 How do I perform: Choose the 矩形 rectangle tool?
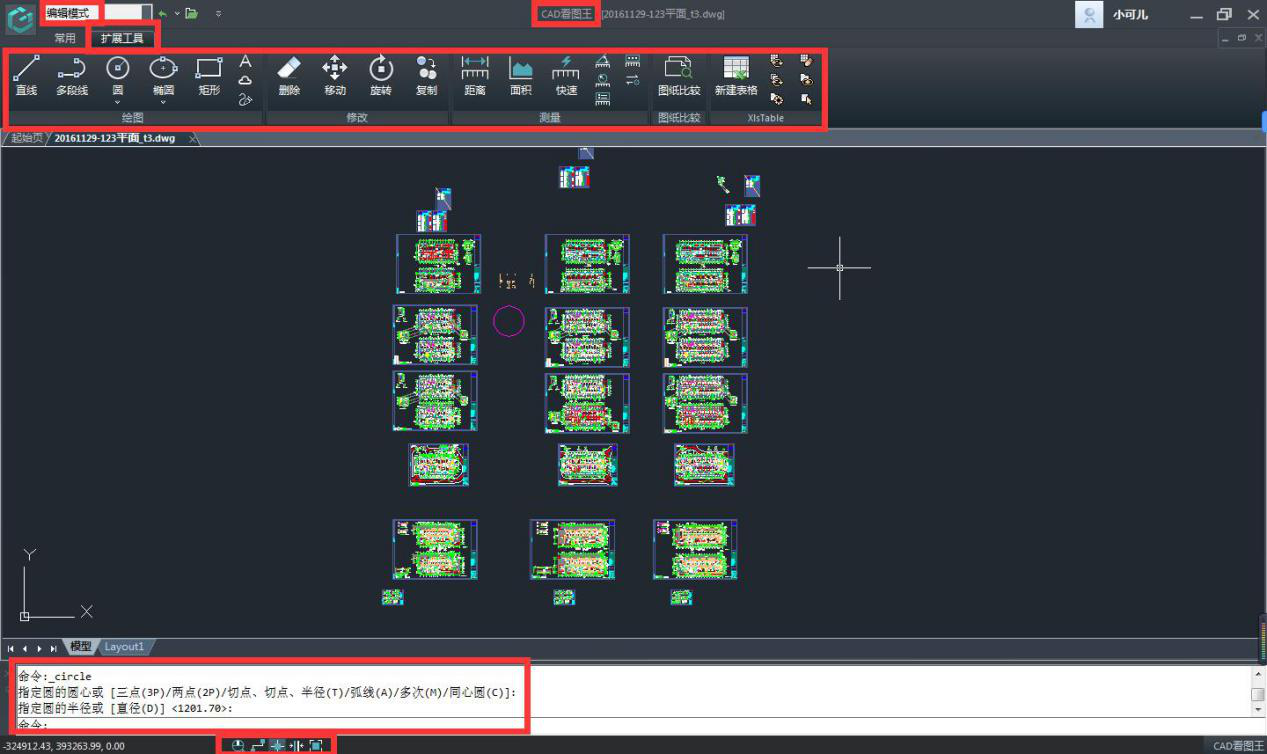pos(208,76)
